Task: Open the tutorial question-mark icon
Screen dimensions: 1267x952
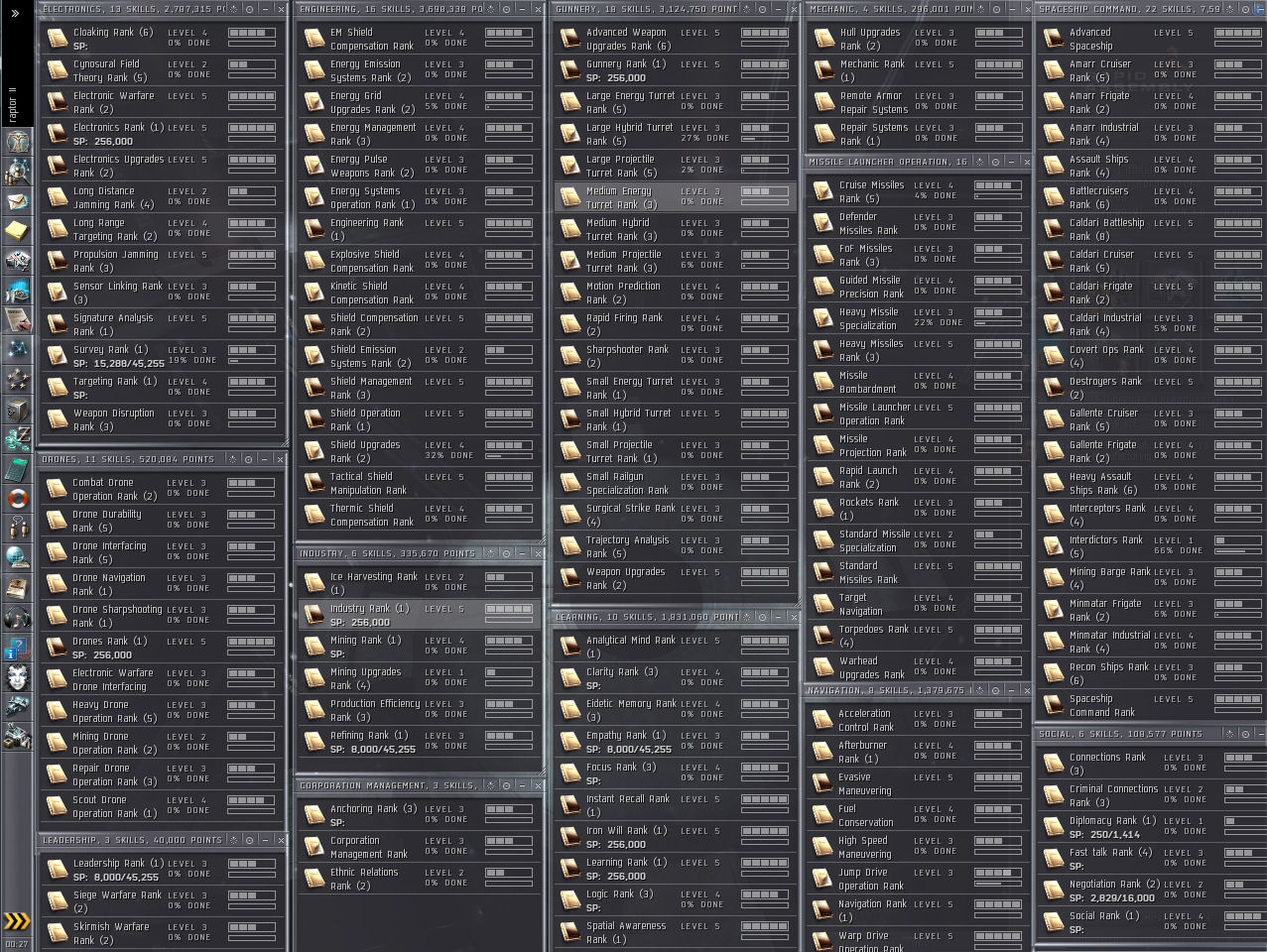Action: pyautogui.click(x=17, y=648)
